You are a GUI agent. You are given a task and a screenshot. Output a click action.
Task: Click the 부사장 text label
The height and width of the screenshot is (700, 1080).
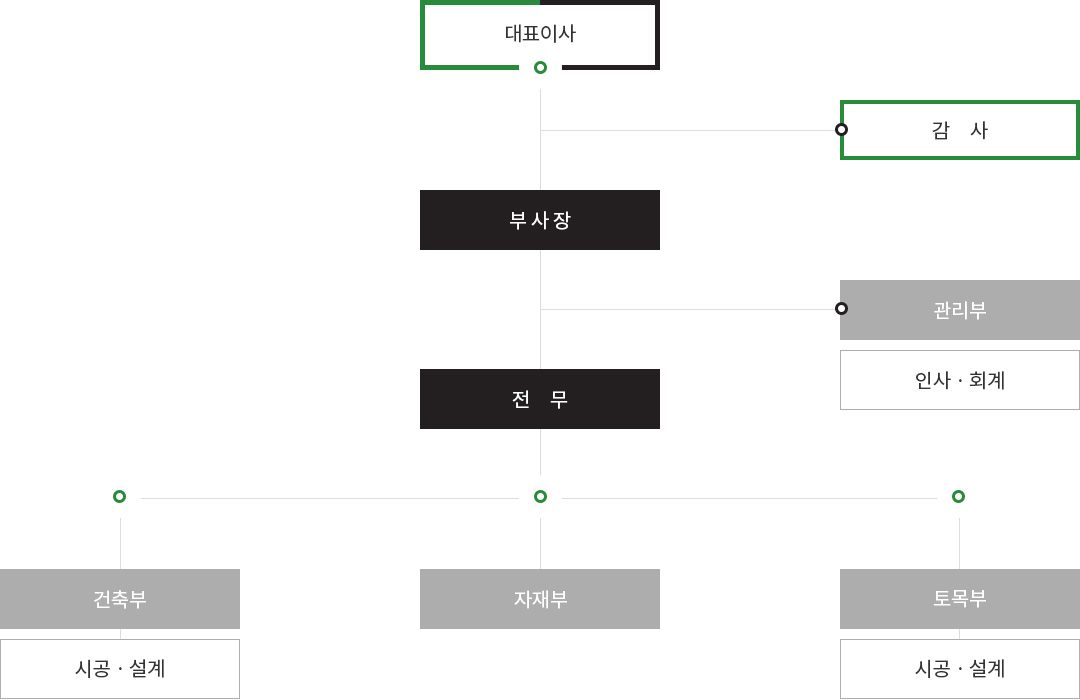[540, 220]
